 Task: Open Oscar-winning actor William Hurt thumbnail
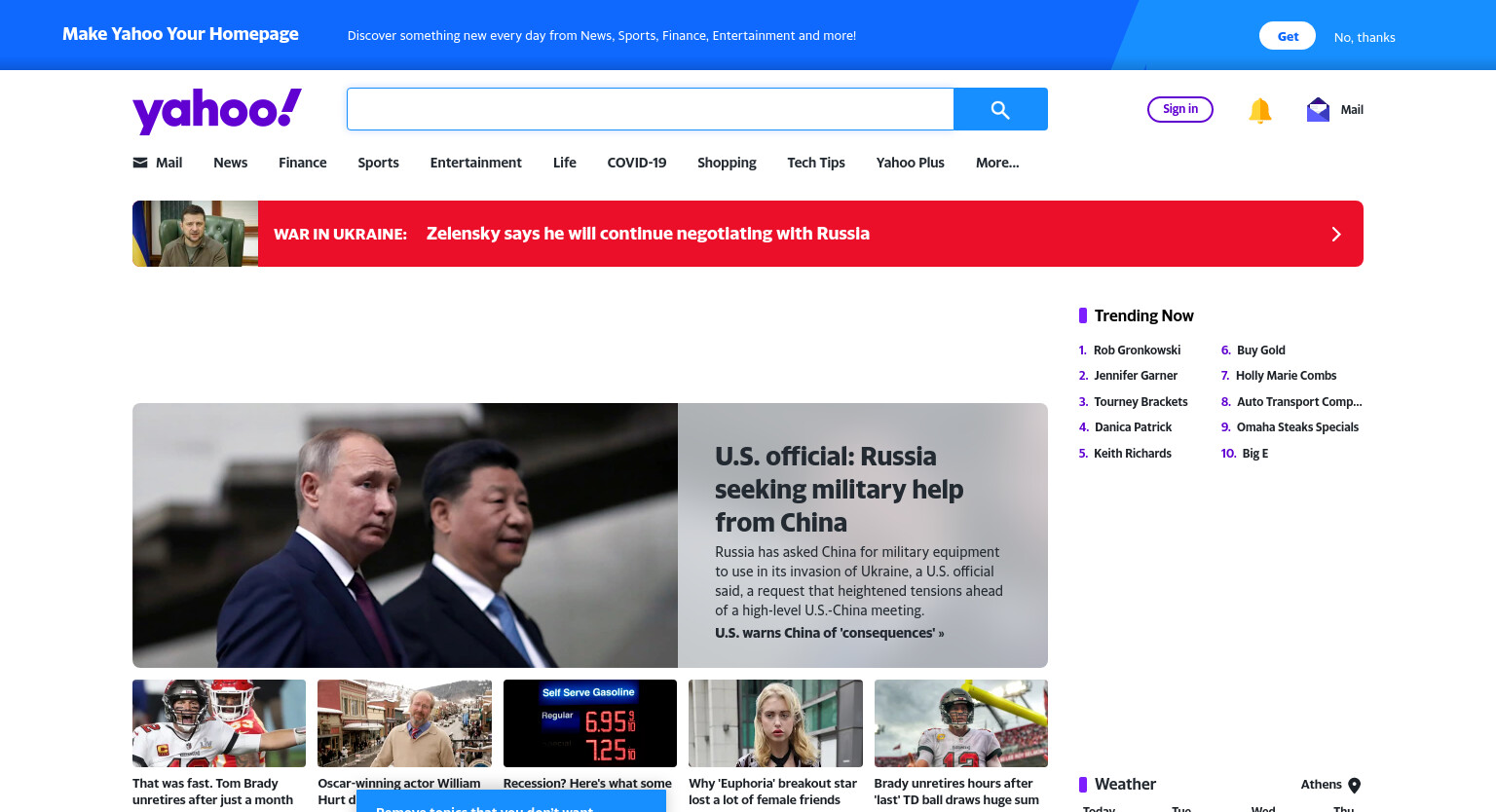(404, 723)
